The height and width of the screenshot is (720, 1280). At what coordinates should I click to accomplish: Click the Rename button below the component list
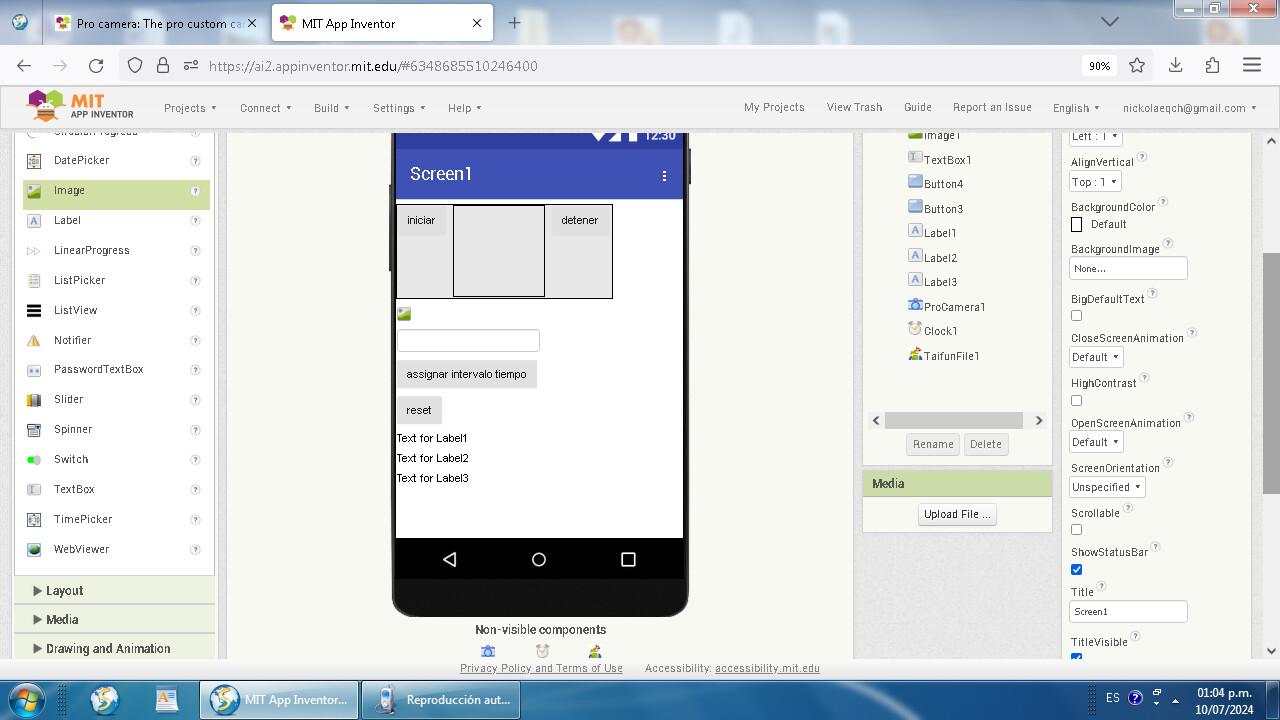pyautogui.click(x=932, y=444)
